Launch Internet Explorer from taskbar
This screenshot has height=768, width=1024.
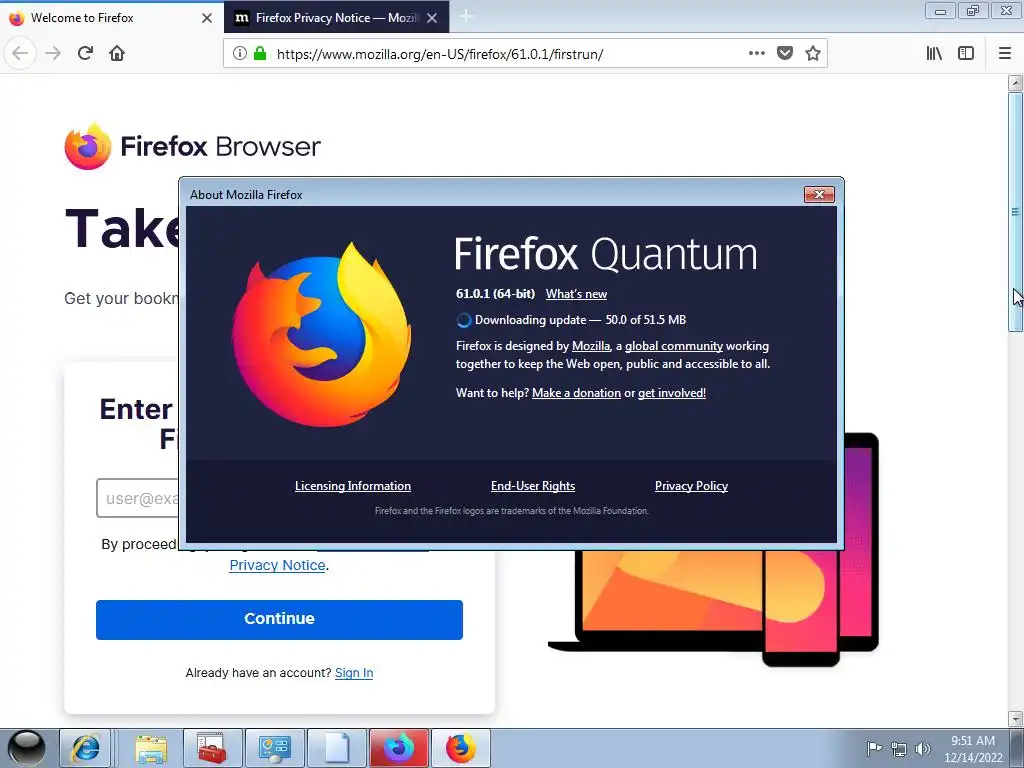tap(86, 748)
